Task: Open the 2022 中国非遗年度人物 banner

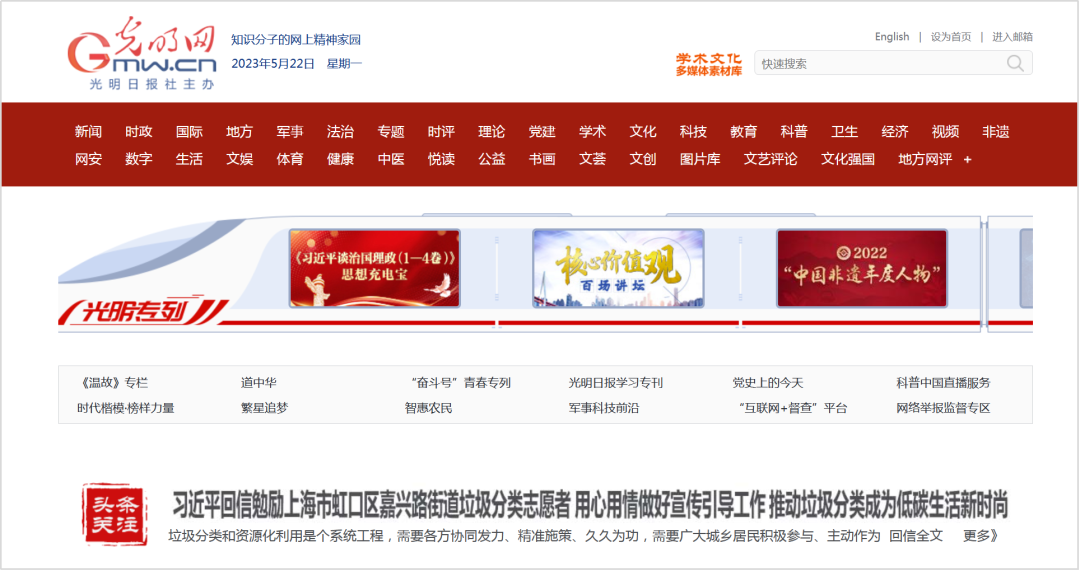Action: click(x=862, y=269)
